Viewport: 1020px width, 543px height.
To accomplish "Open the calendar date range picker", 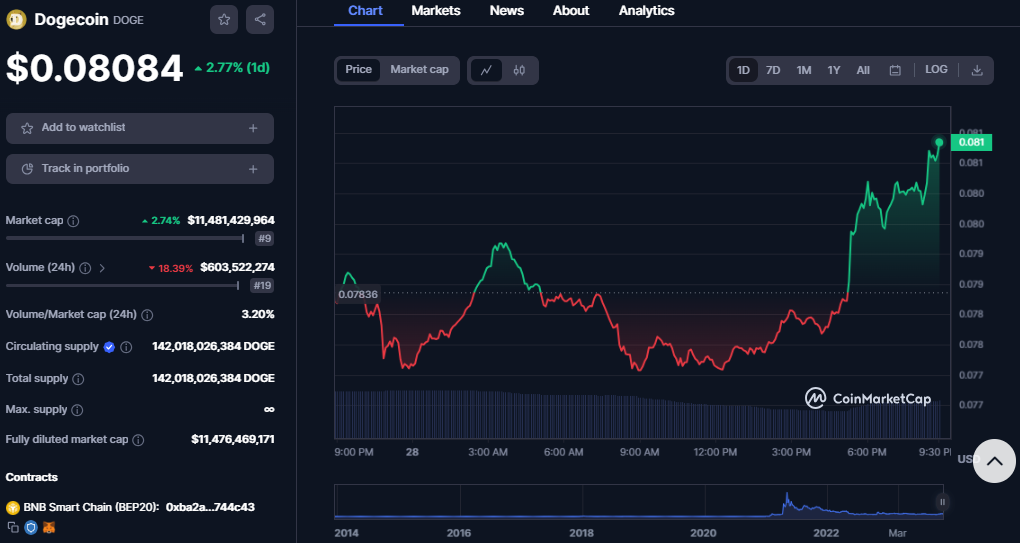I will 895,70.
